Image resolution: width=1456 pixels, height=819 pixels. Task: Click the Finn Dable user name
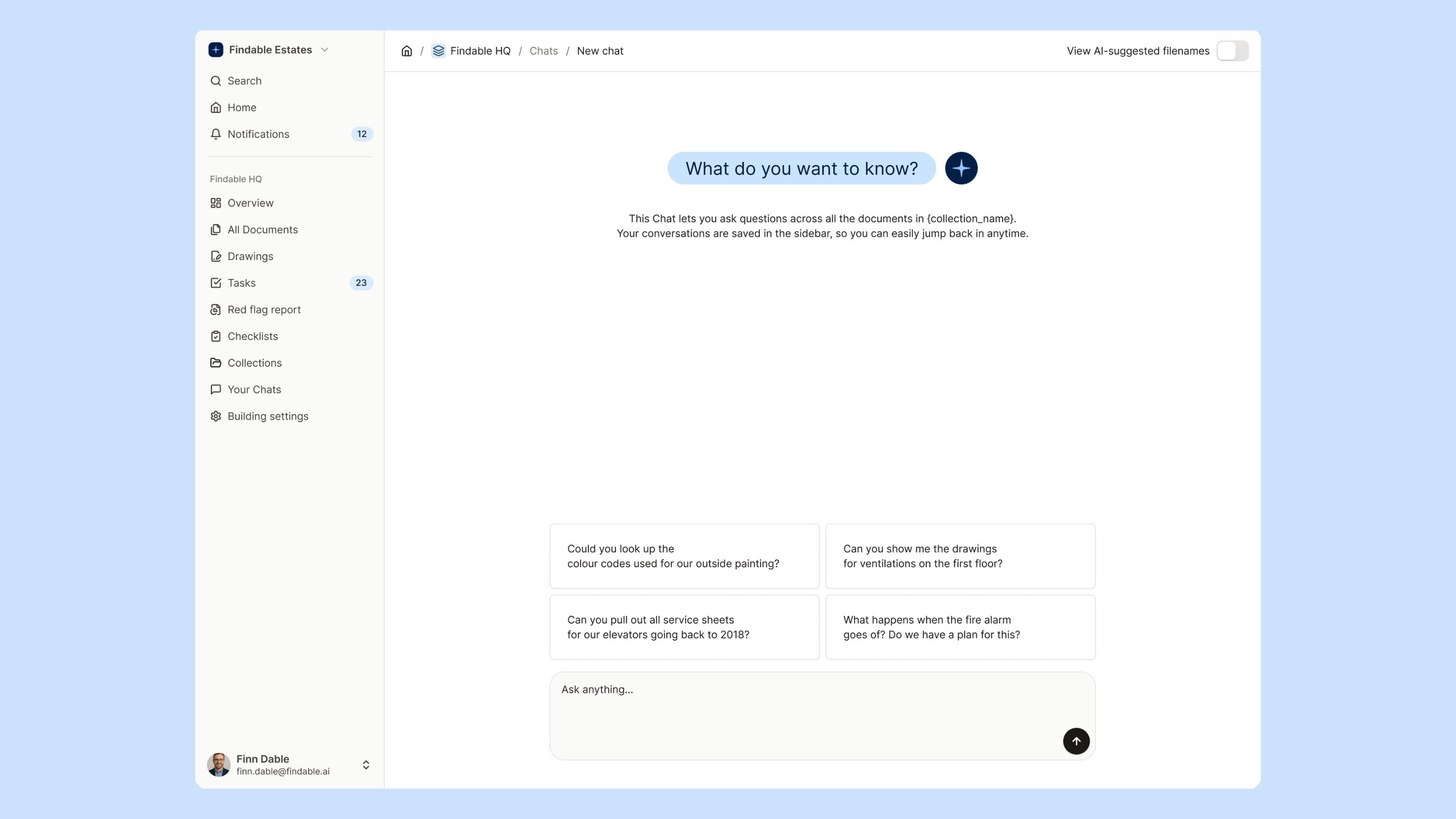pos(263,758)
